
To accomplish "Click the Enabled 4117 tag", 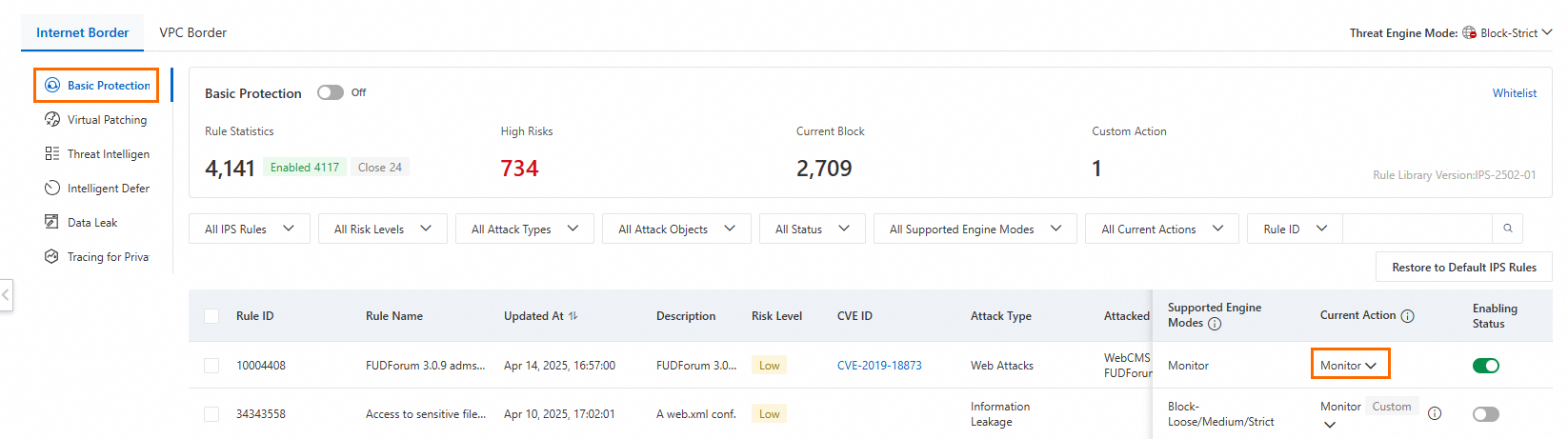I will (x=305, y=167).
